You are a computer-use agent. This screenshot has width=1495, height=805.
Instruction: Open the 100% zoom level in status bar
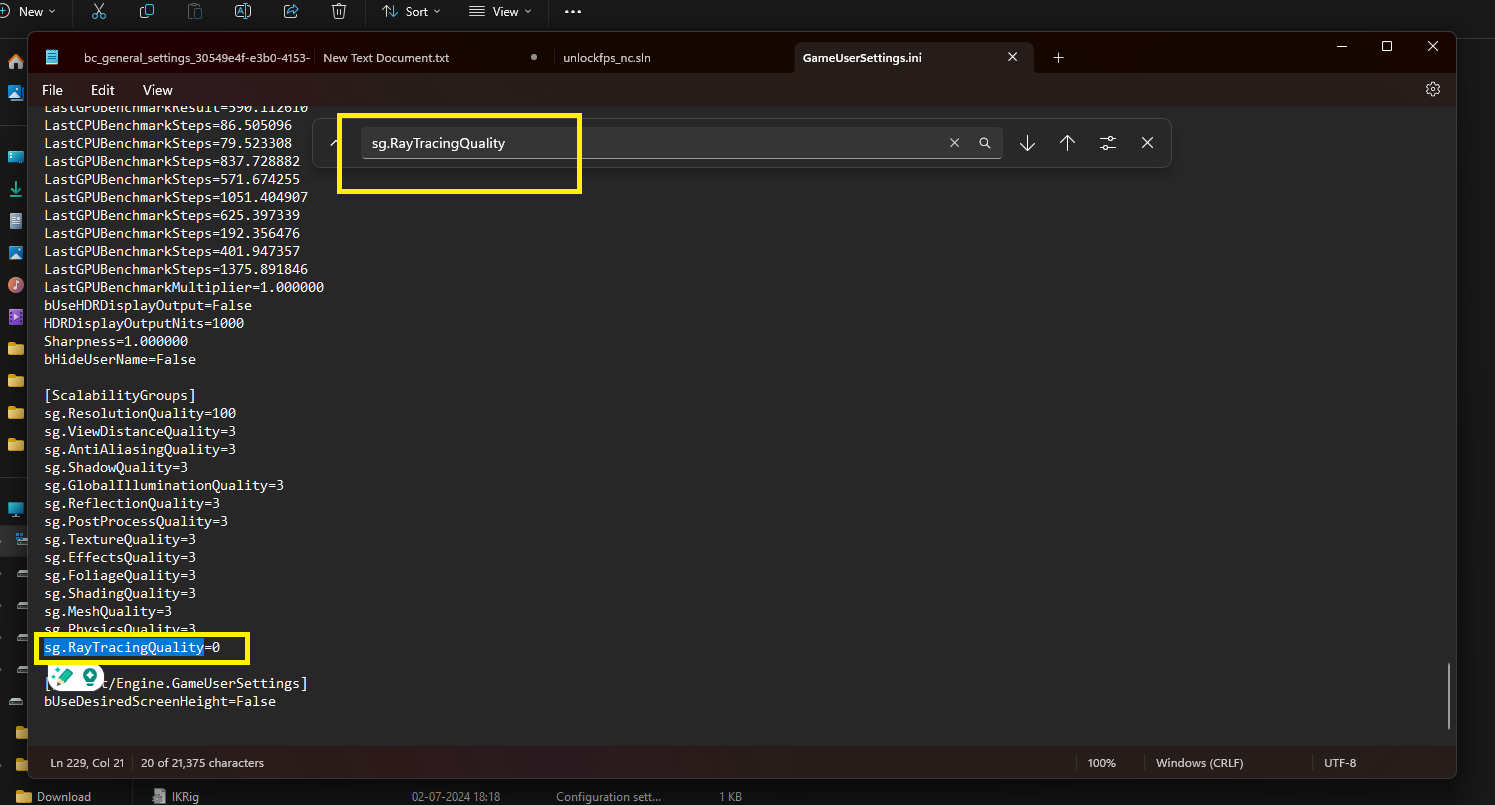click(1101, 763)
